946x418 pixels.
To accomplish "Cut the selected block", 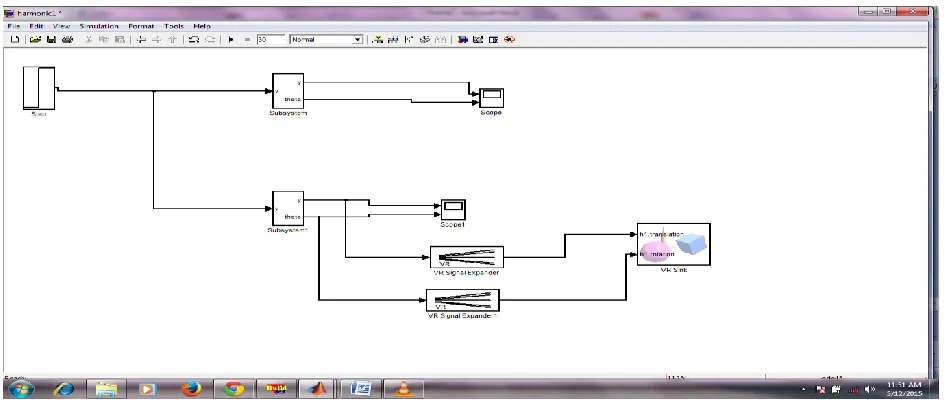I will 88,40.
